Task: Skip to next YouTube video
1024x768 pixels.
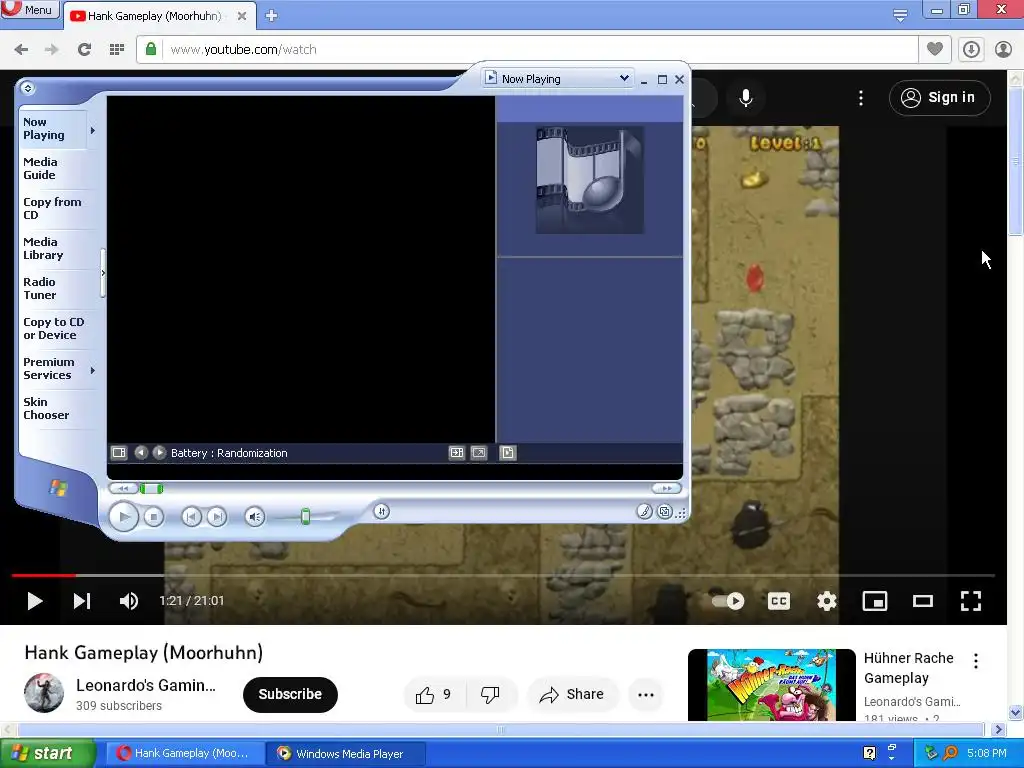Action: 82,601
